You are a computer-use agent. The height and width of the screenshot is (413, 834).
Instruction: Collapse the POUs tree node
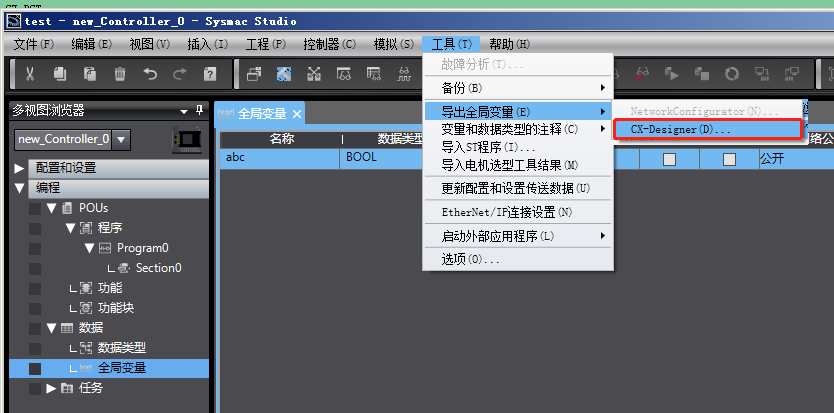[x=51, y=208]
